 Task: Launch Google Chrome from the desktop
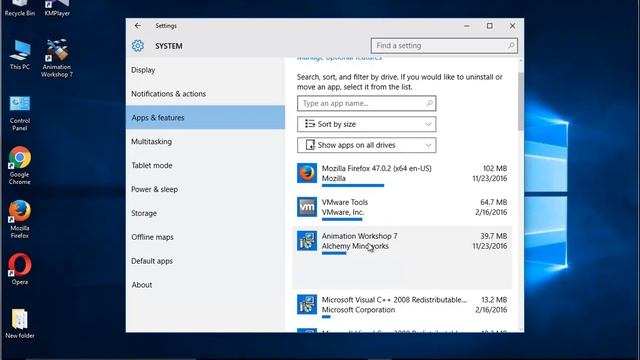click(x=20, y=166)
